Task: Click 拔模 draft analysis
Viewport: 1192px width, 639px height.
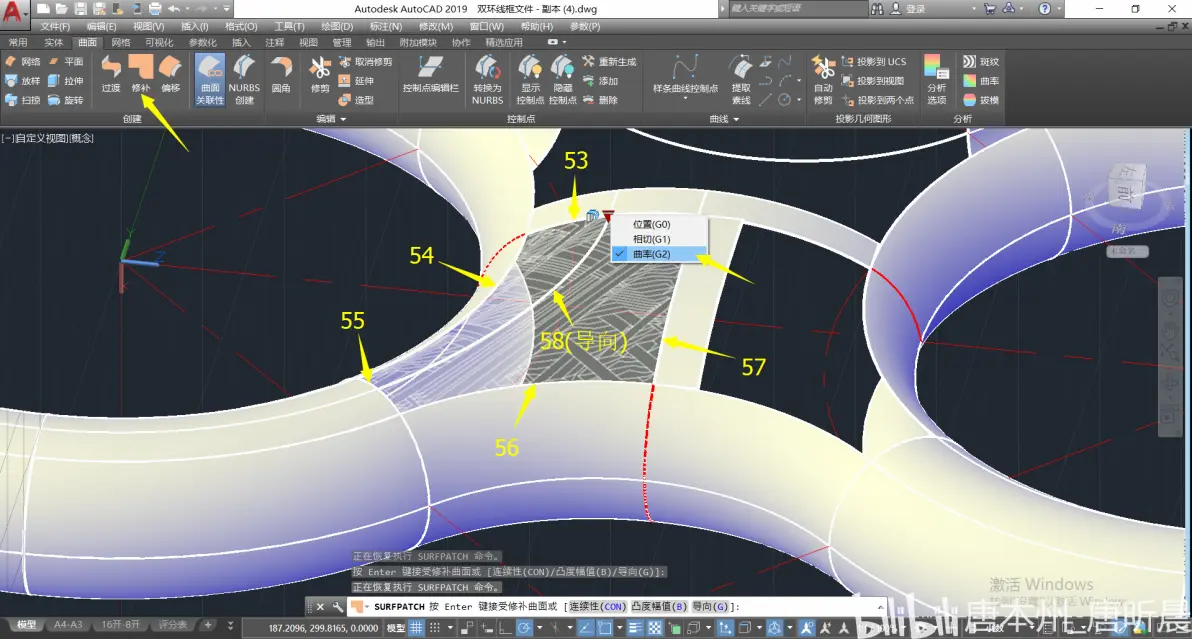Action: [x=981, y=100]
